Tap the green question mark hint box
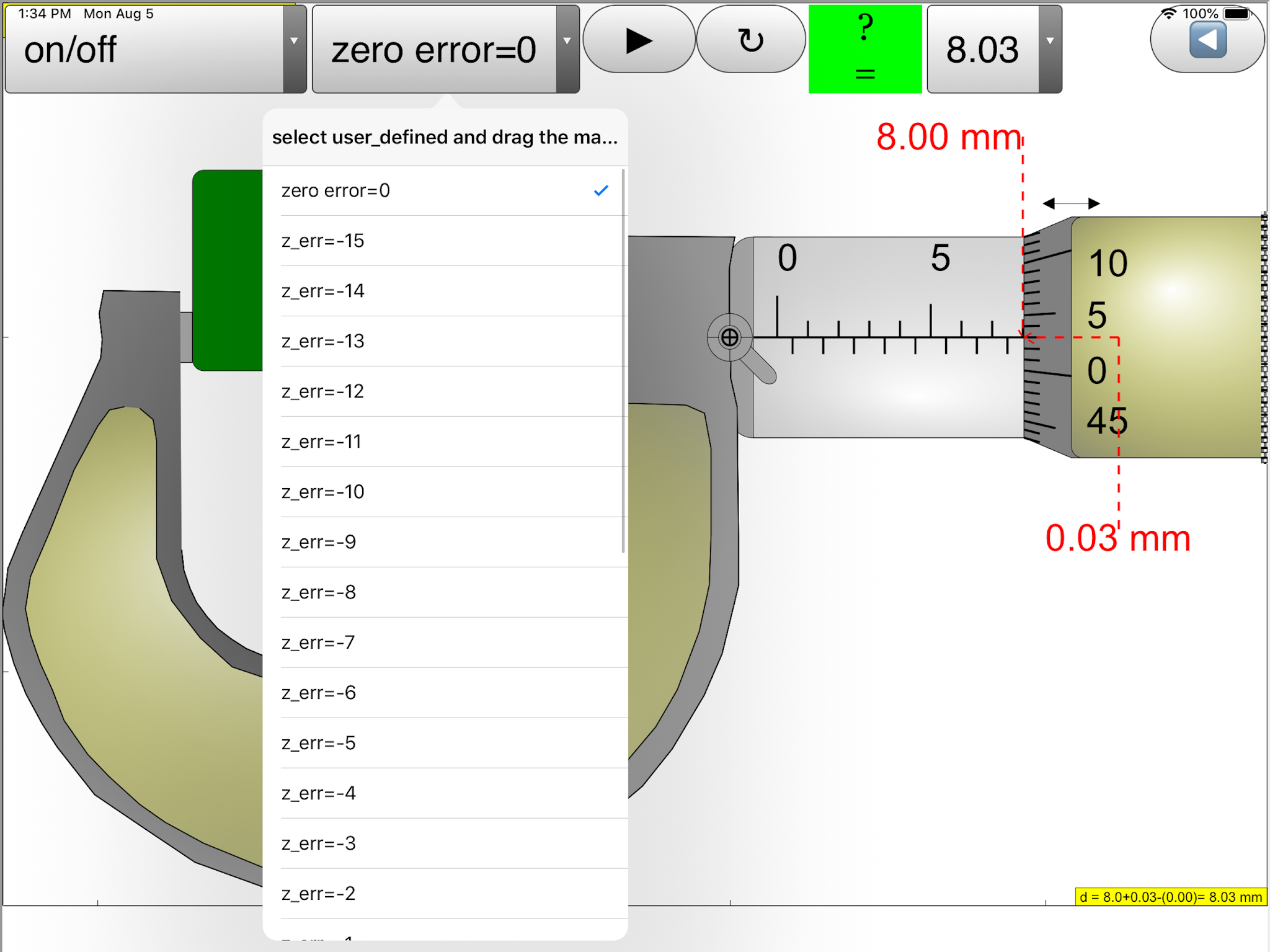This screenshot has width=1270, height=952. [x=864, y=48]
